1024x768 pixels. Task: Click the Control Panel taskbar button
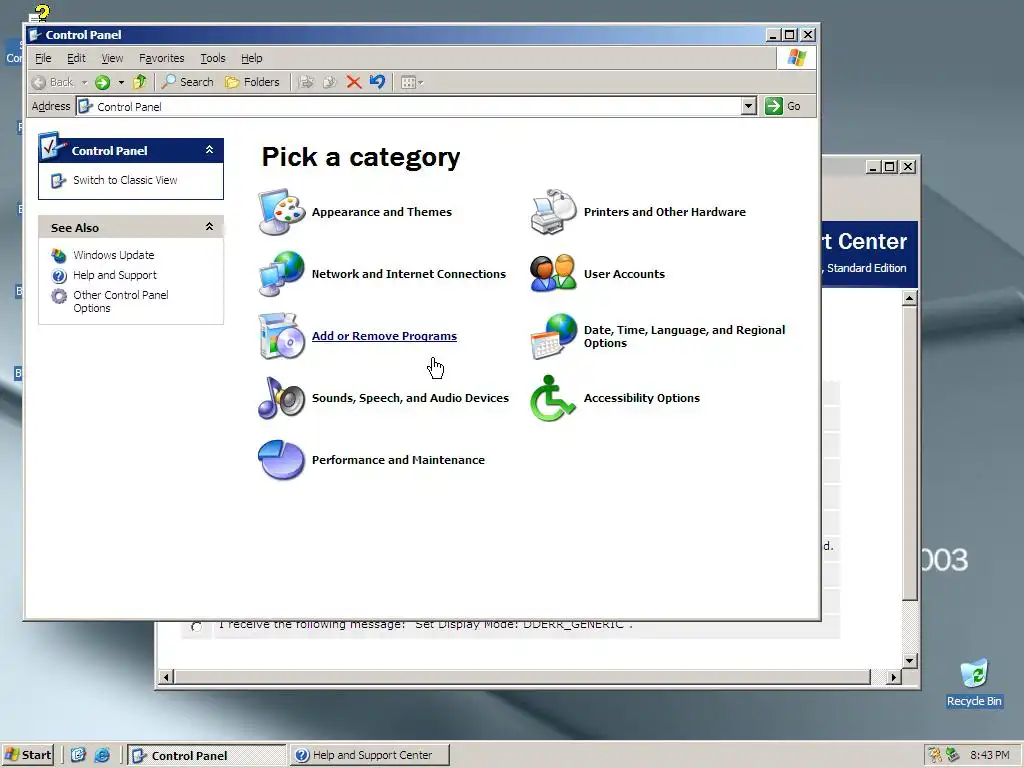[207, 755]
